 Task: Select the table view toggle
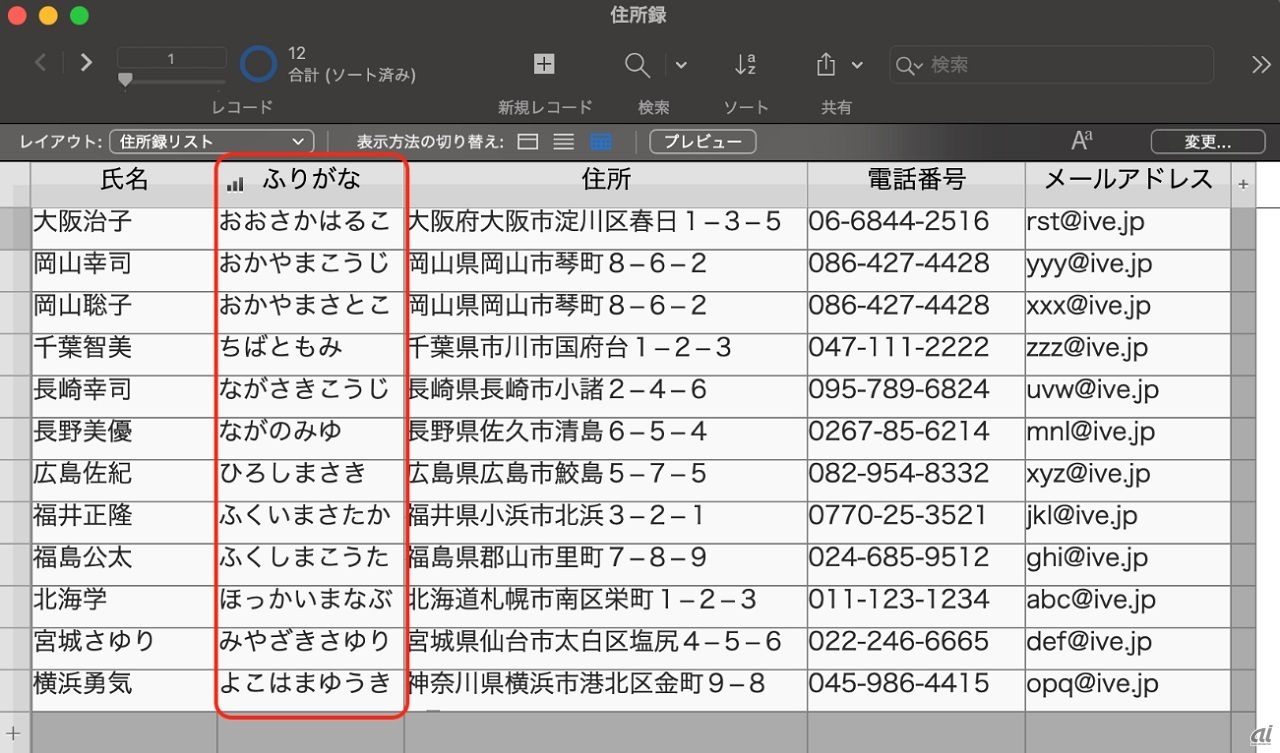coord(601,142)
